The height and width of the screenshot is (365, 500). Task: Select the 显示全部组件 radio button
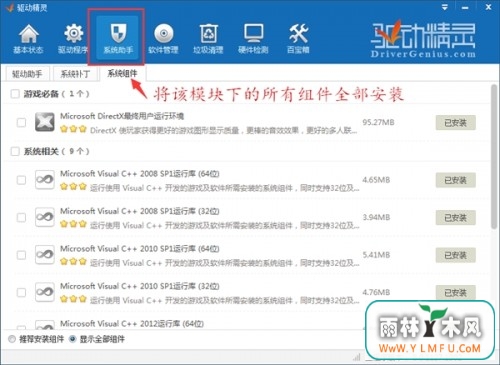pyautogui.click(x=73, y=339)
